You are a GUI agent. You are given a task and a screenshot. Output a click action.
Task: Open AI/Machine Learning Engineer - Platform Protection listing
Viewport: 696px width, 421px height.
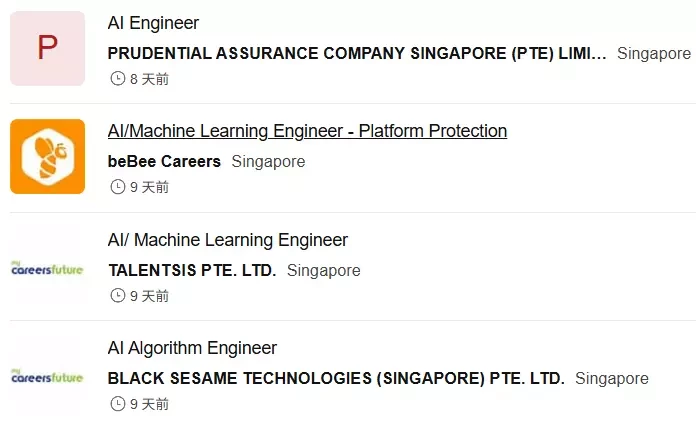click(307, 131)
